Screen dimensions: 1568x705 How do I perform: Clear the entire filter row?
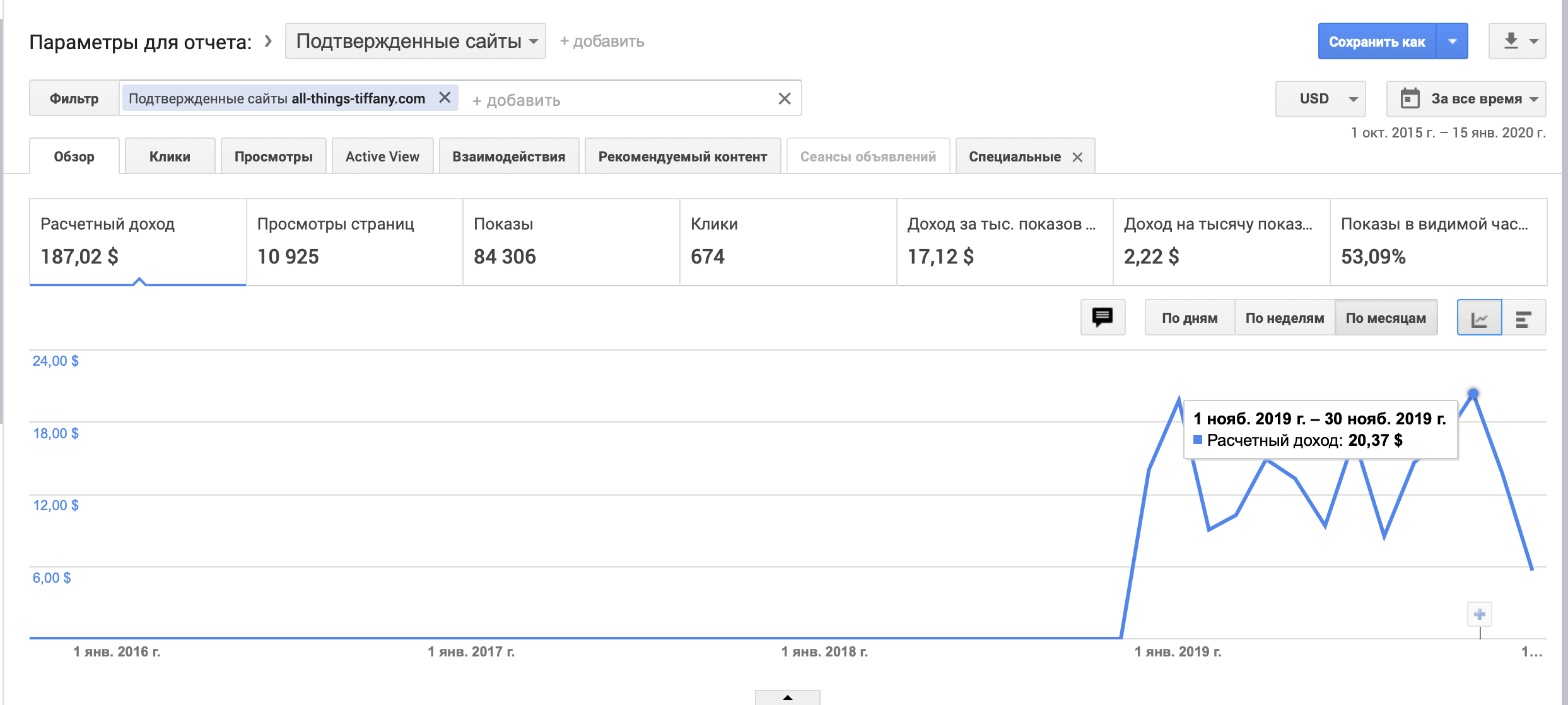coord(784,98)
